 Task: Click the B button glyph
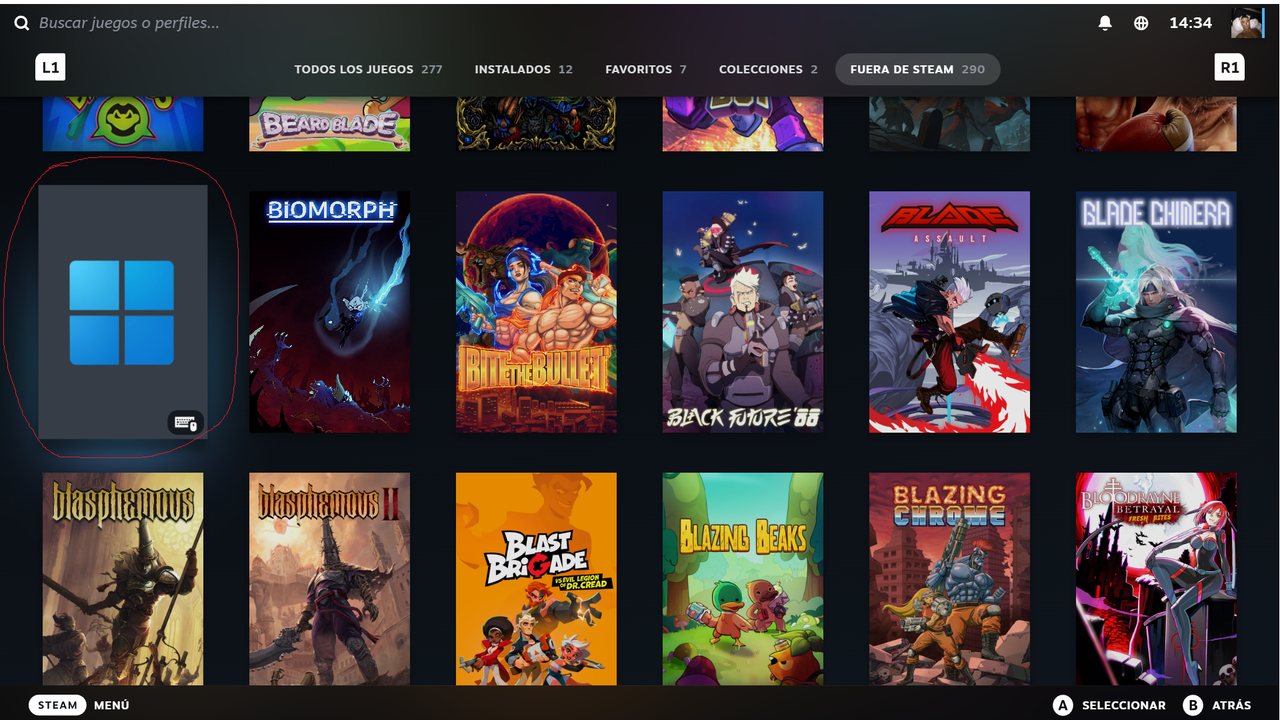[1192, 705]
